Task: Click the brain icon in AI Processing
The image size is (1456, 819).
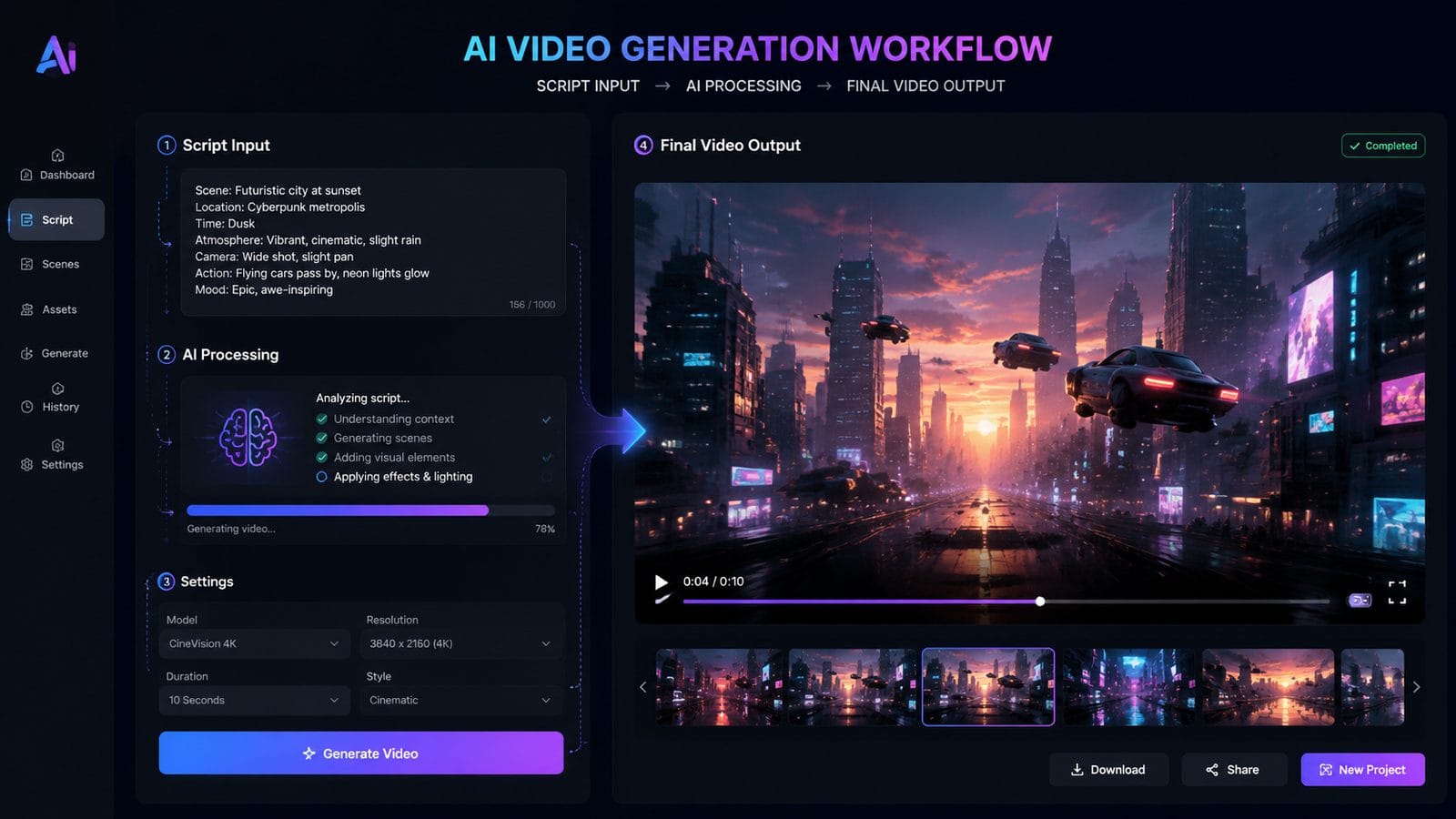Action: (x=248, y=437)
